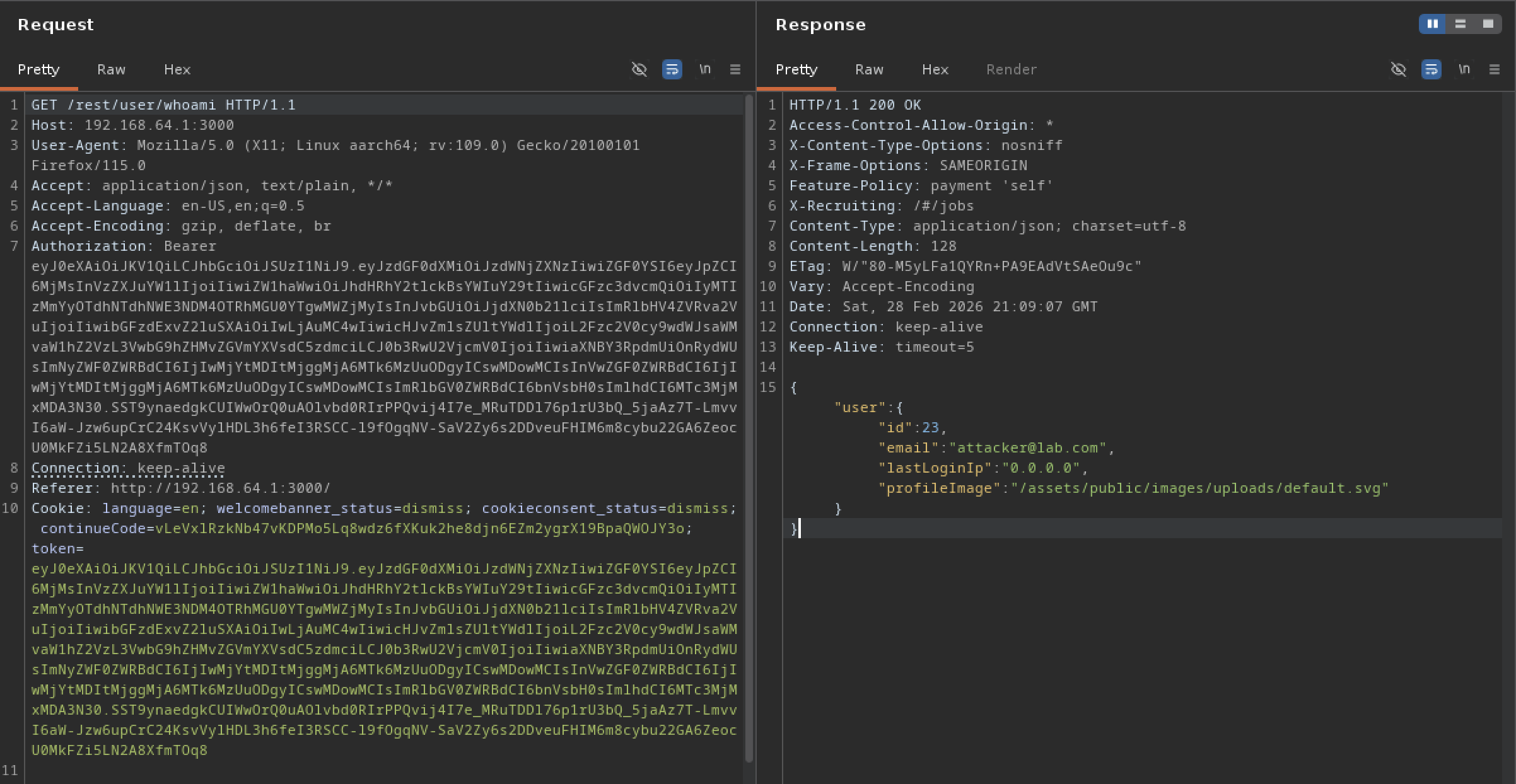Click the X-Recruiting: /#/jobs header

tap(882, 205)
